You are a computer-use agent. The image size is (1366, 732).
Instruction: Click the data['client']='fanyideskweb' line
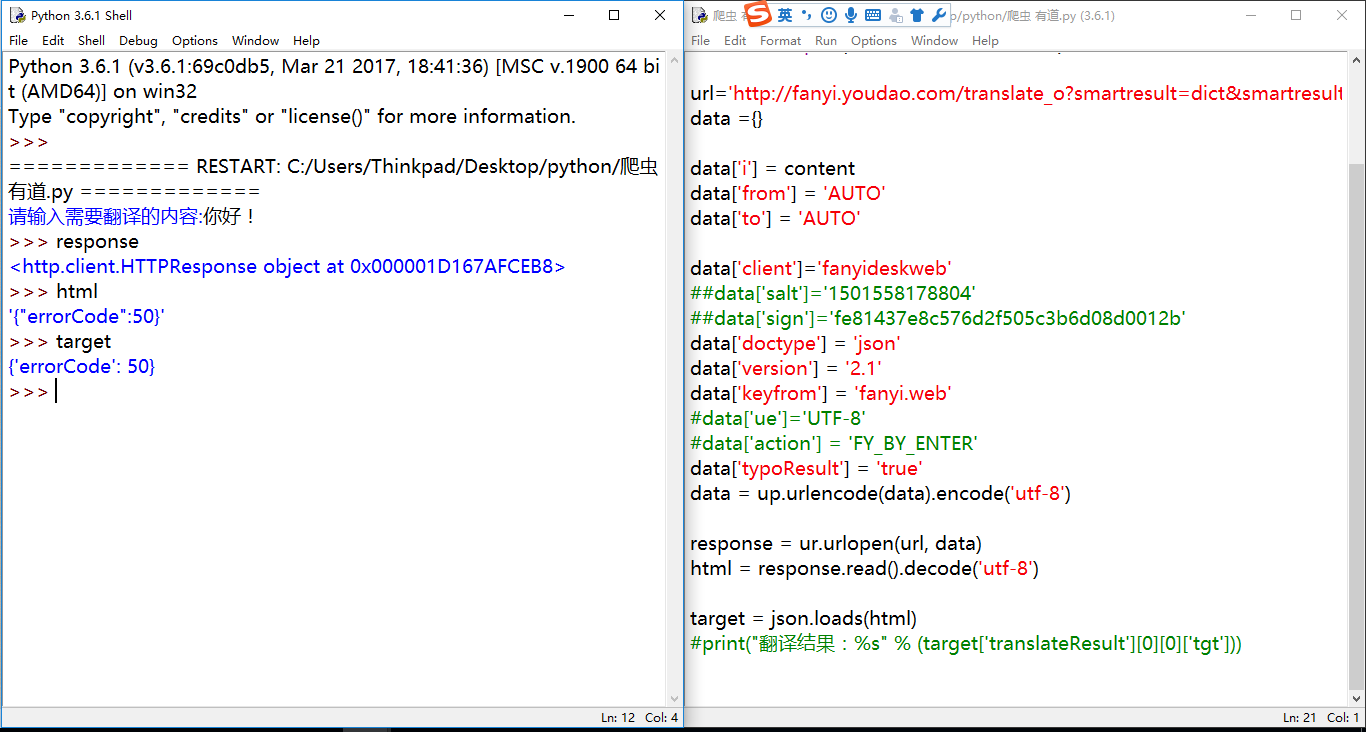[821, 268]
